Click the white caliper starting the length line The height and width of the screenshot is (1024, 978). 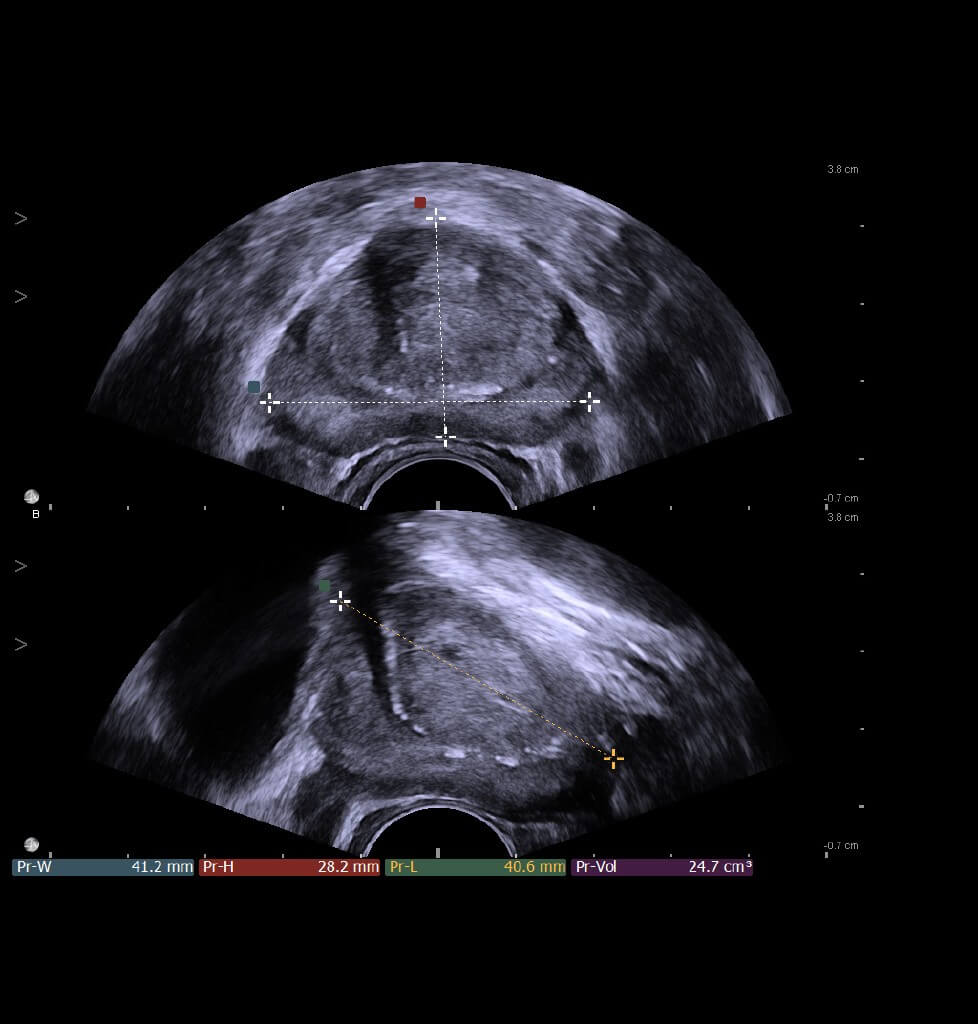coord(340,601)
